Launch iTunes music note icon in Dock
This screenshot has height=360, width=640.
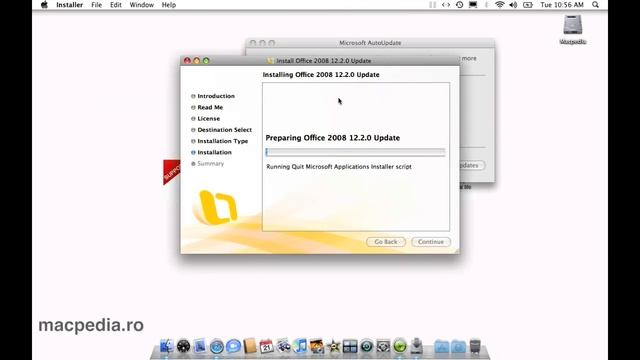(300, 346)
